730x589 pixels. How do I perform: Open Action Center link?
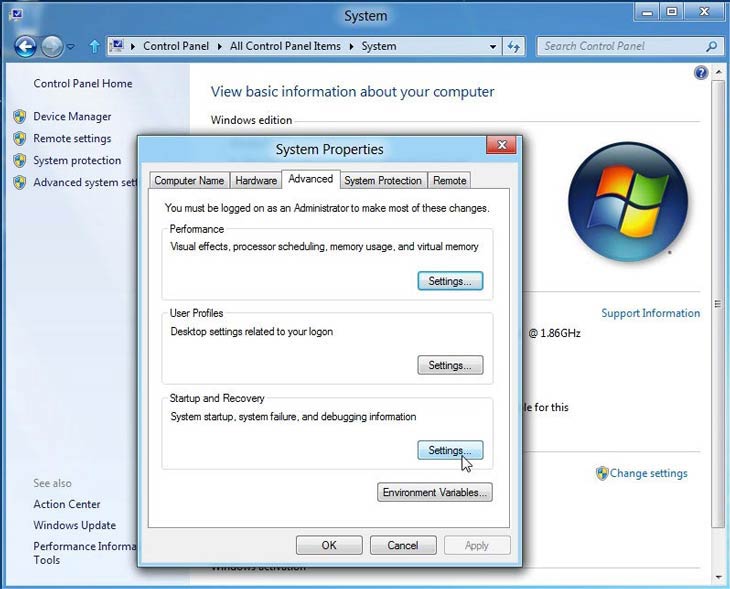point(67,504)
